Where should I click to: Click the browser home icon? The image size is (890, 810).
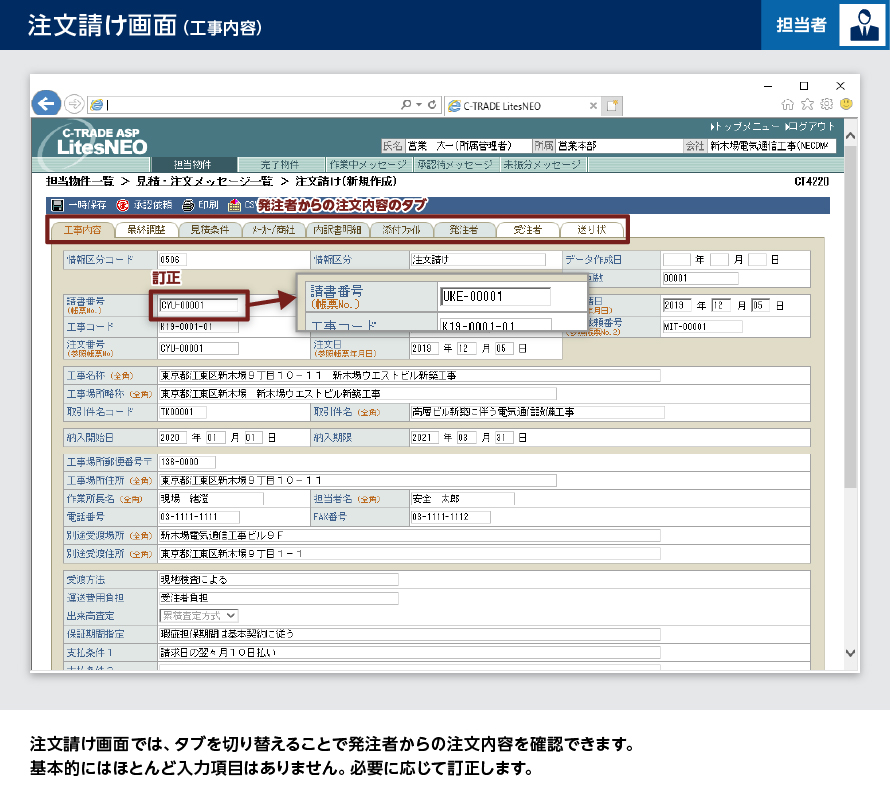(789, 104)
